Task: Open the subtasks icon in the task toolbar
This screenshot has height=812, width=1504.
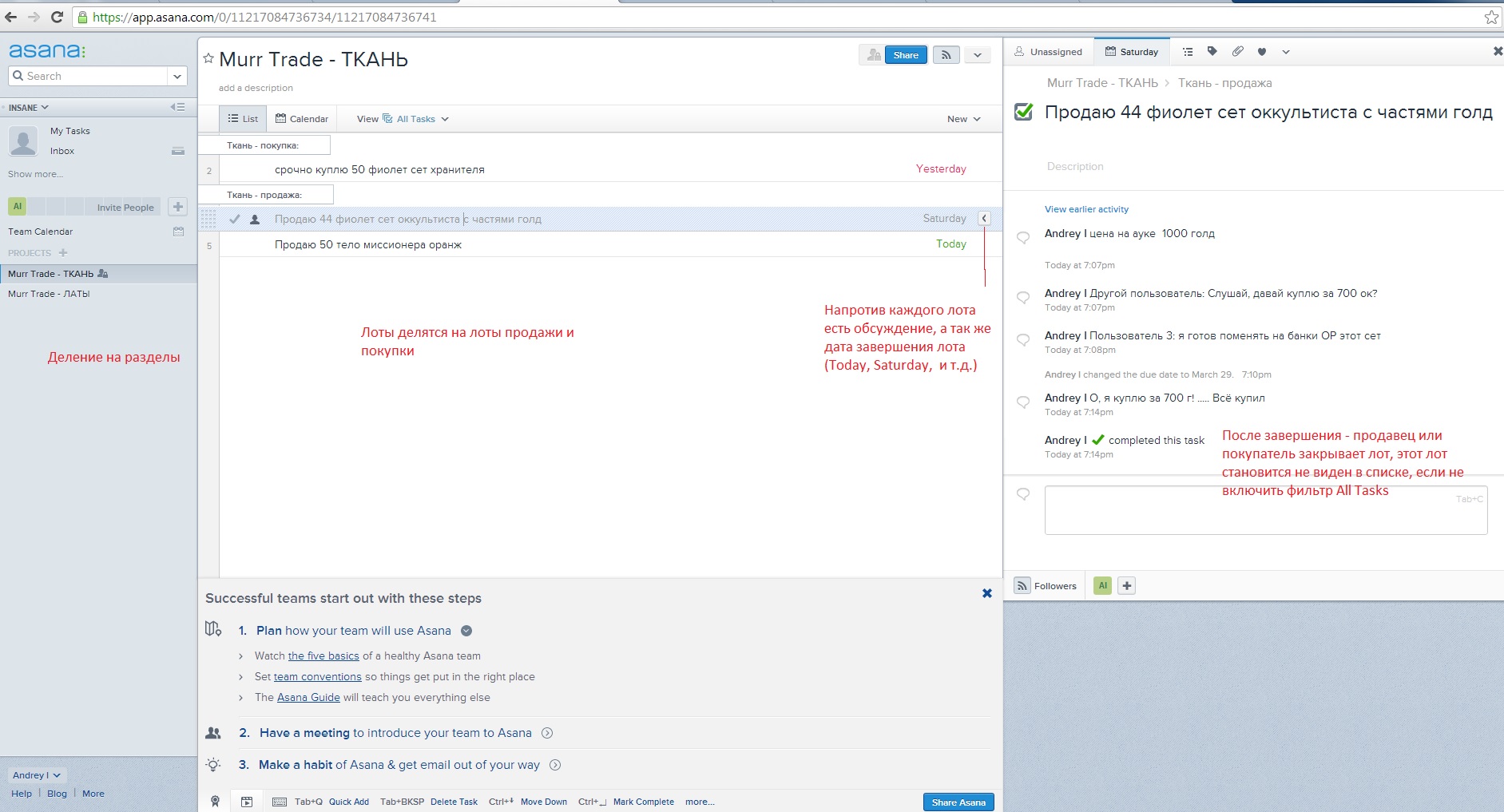Action: [x=1188, y=52]
